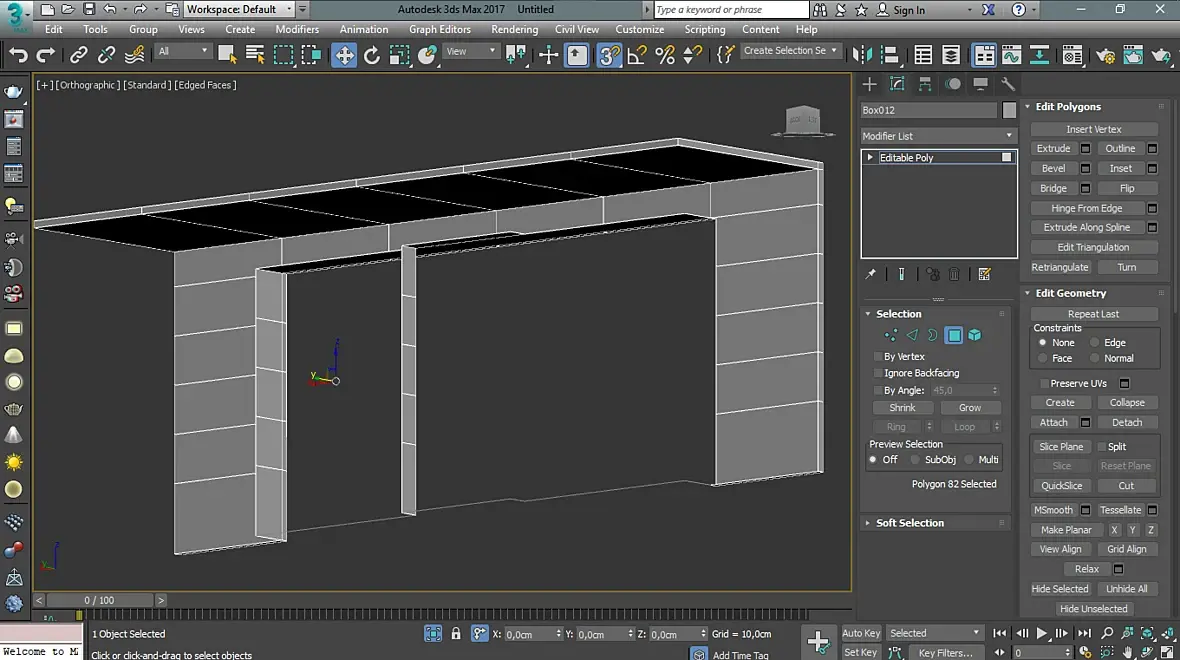Viewport: 1180px width, 660px height.
Task: Open the Hierarchy command panel tab
Action: (925, 84)
